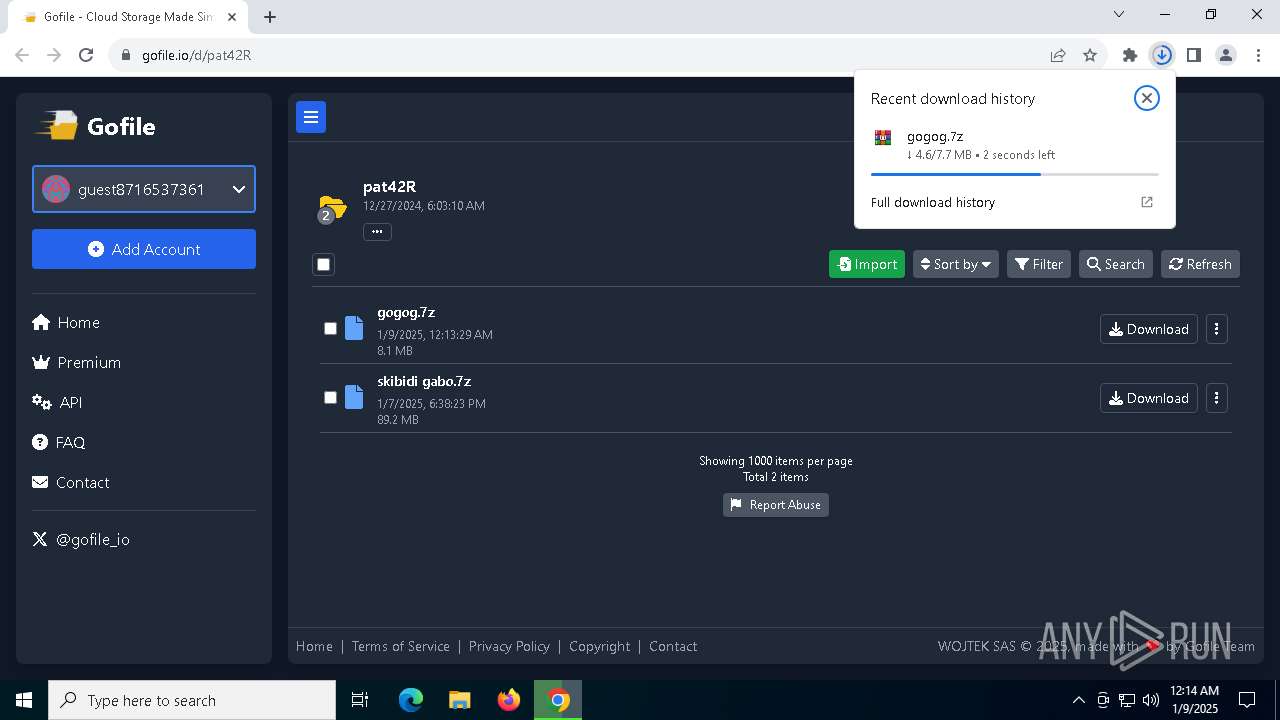Open a new browser tab
Viewport: 1280px width, 720px height.
(x=270, y=16)
